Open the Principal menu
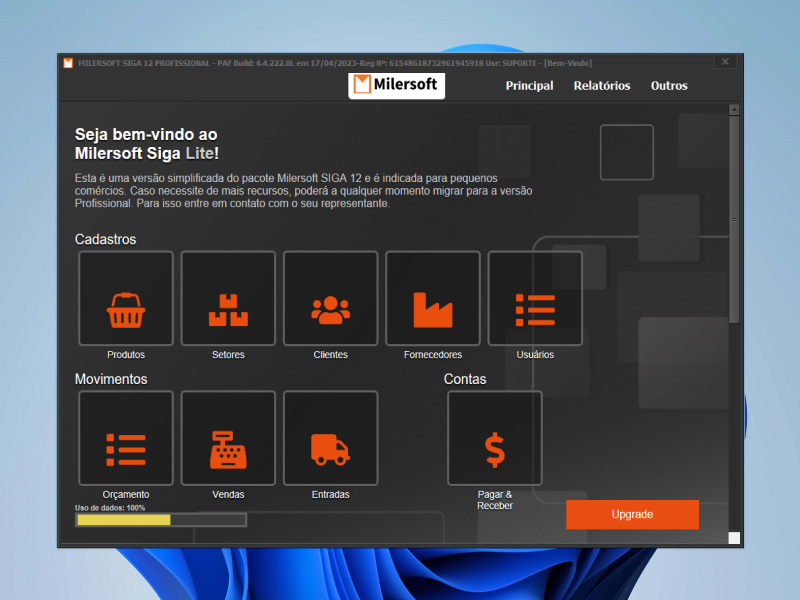Viewport: 800px width, 600px height. click(529, 86)
